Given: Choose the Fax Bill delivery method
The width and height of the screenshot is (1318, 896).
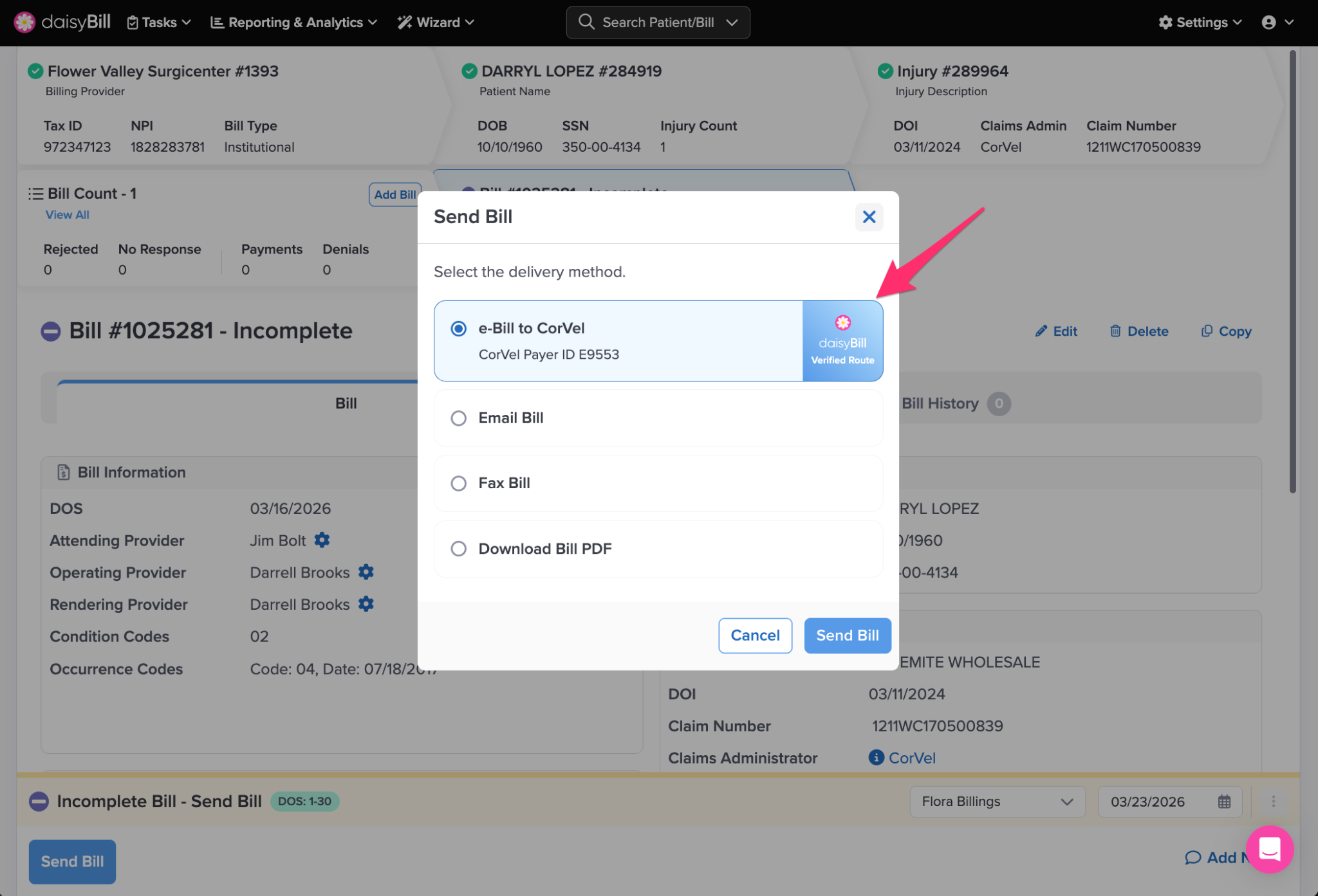Looking at the screenshot, I should tap(458, 483).
